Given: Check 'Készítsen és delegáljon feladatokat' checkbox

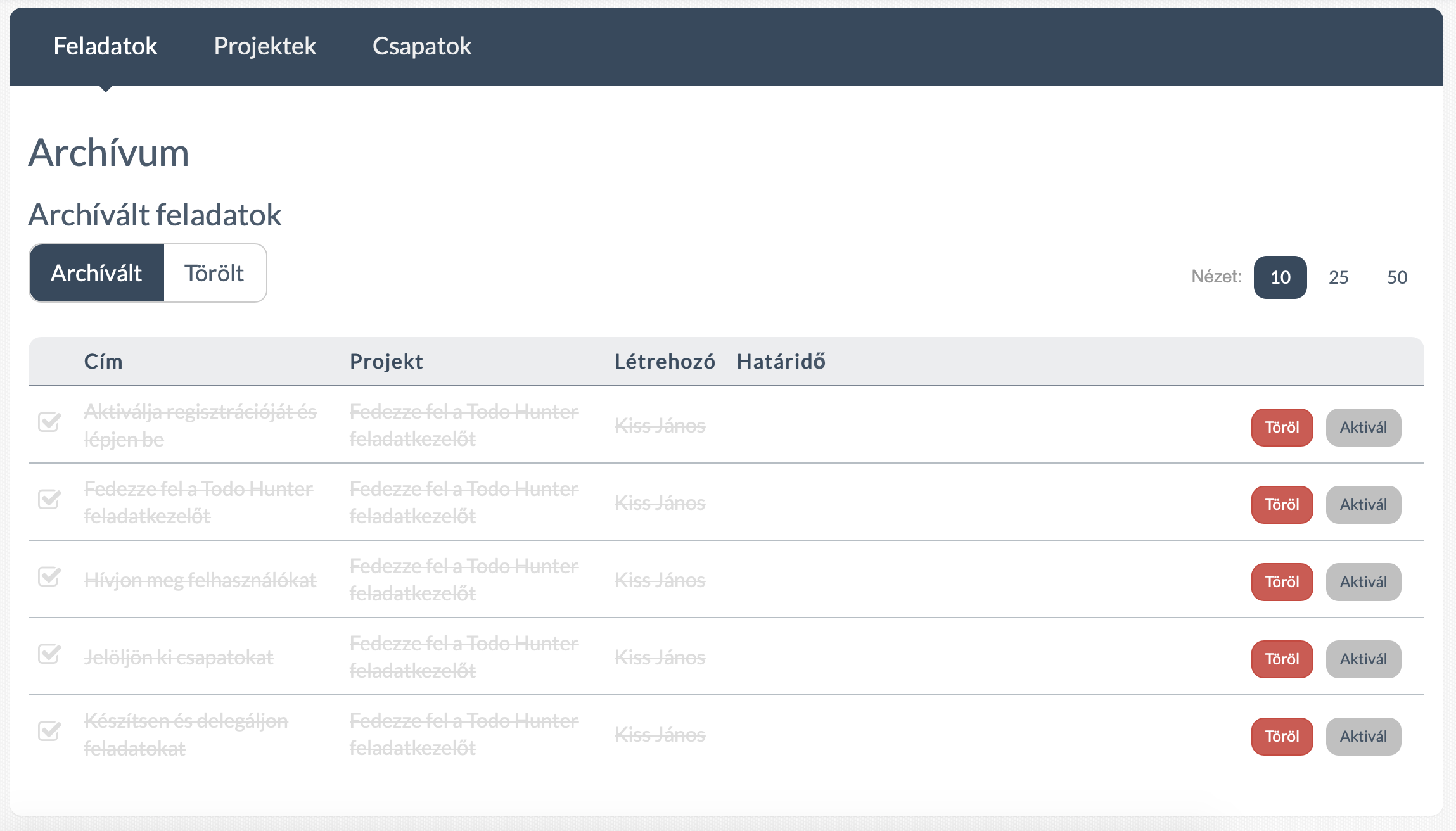Looking at the screenshot, I should click(x=50, y=732).
